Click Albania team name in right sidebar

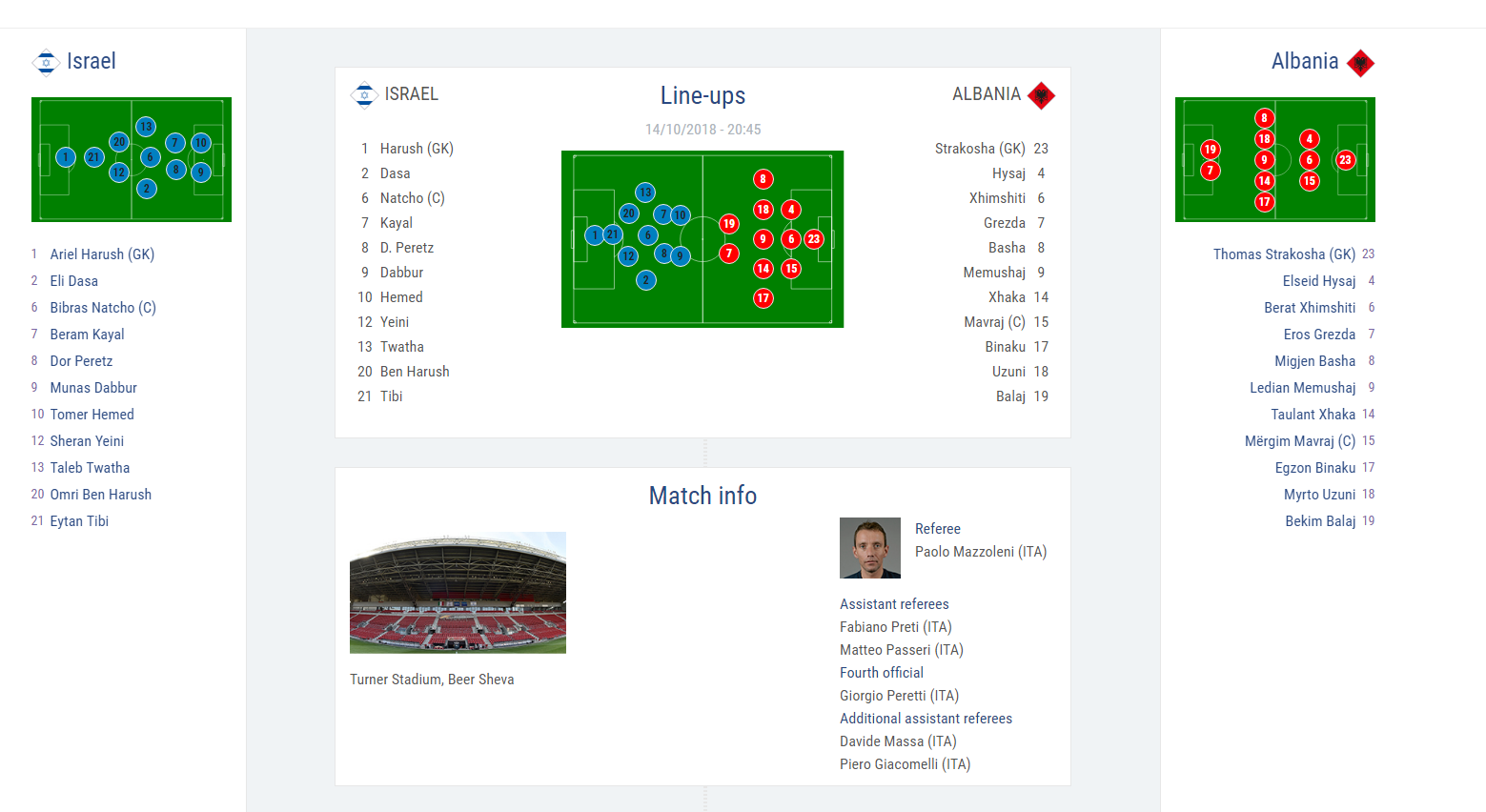tap(1305, 61)
